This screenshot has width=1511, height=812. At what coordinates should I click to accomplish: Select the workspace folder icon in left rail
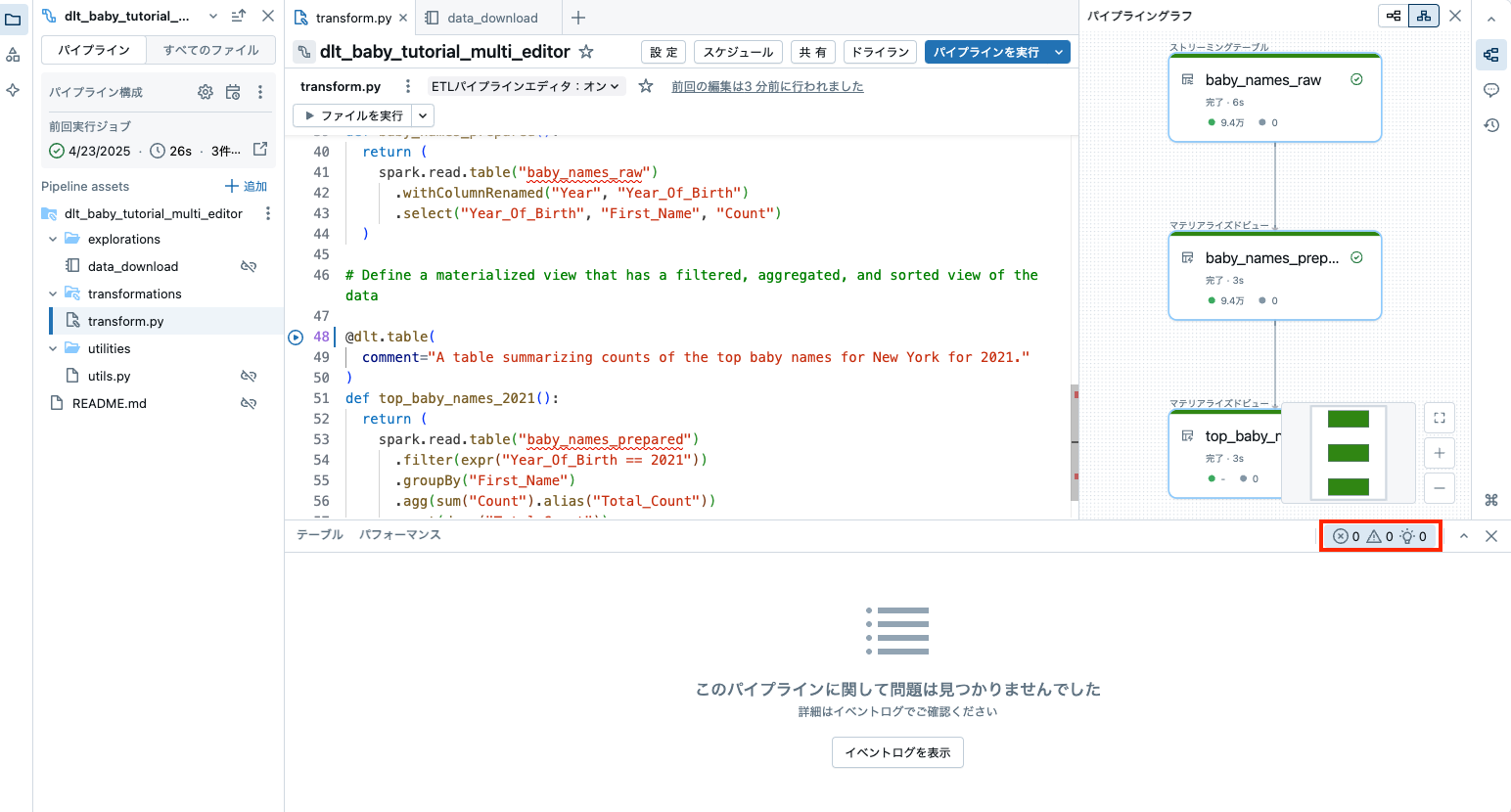(14, 20)
